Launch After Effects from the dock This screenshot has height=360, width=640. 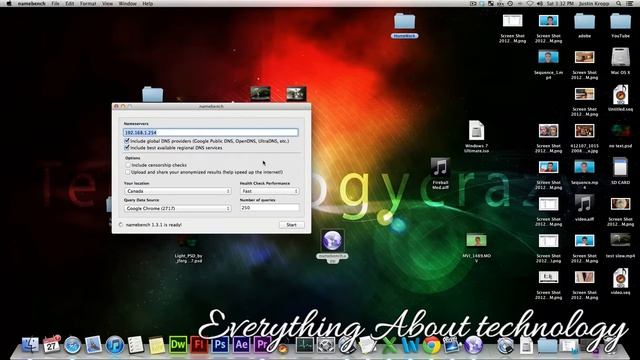coord(241,345)
